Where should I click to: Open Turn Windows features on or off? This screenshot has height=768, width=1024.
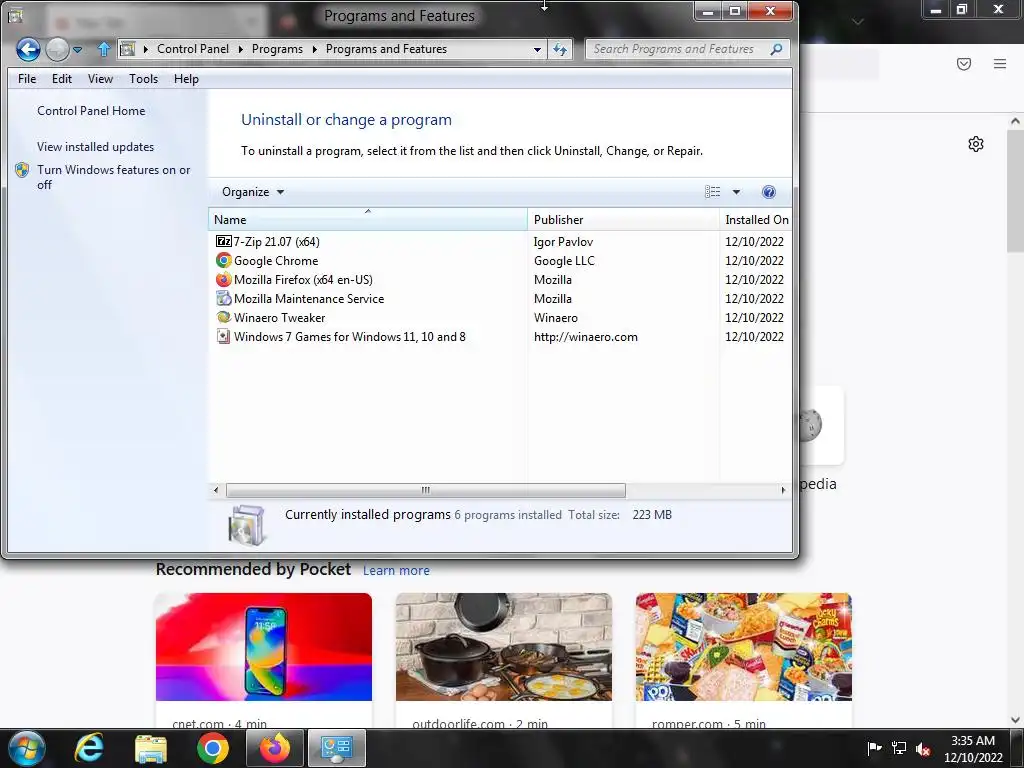[x=114, y=177]
